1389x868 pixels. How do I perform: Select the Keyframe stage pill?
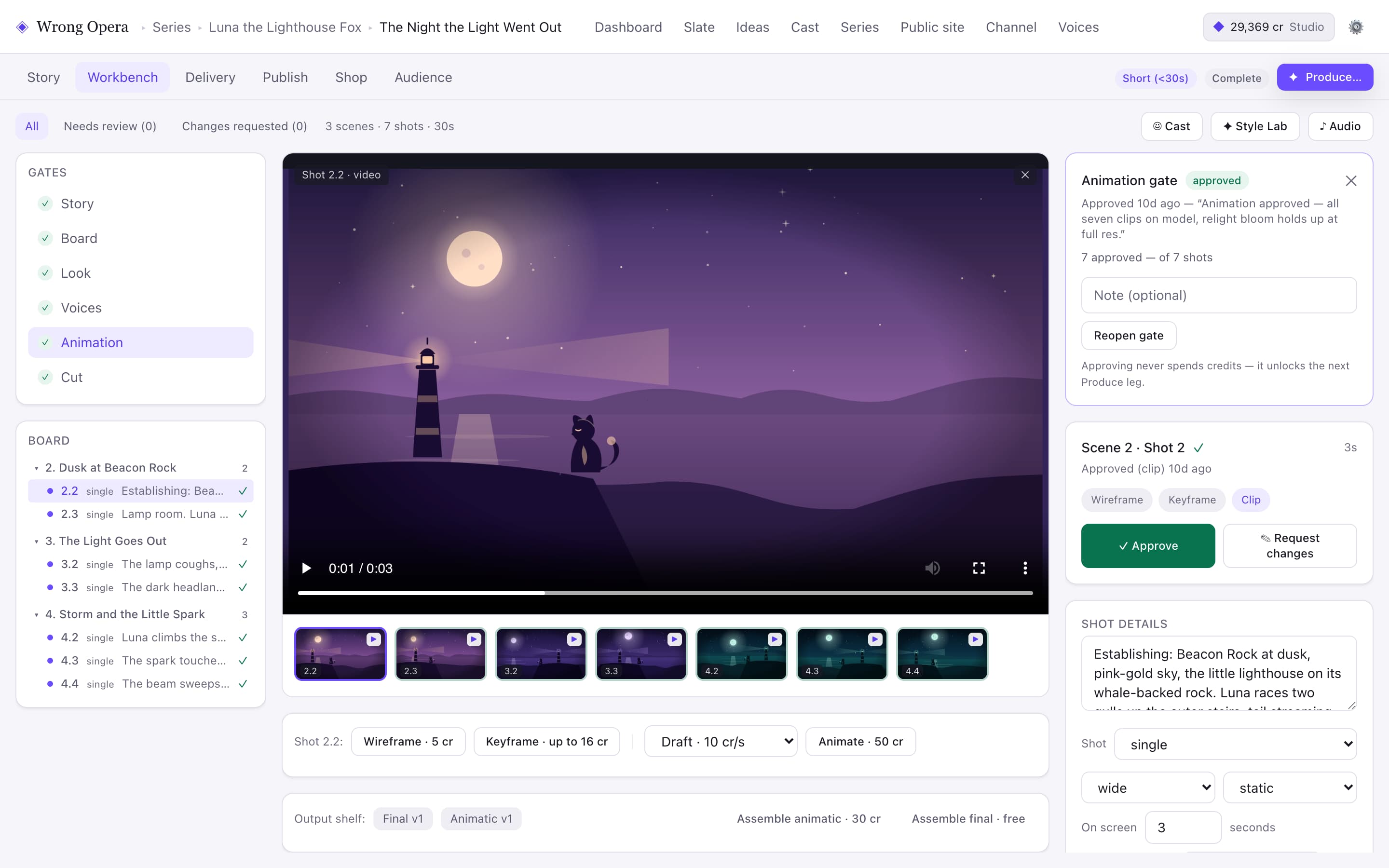coord(1192,500)
